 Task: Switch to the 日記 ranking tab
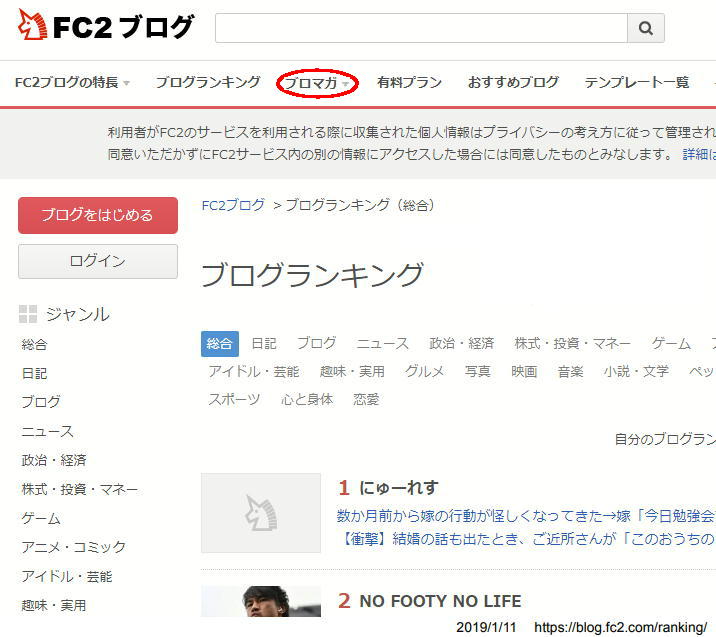[x=264, y=343]
